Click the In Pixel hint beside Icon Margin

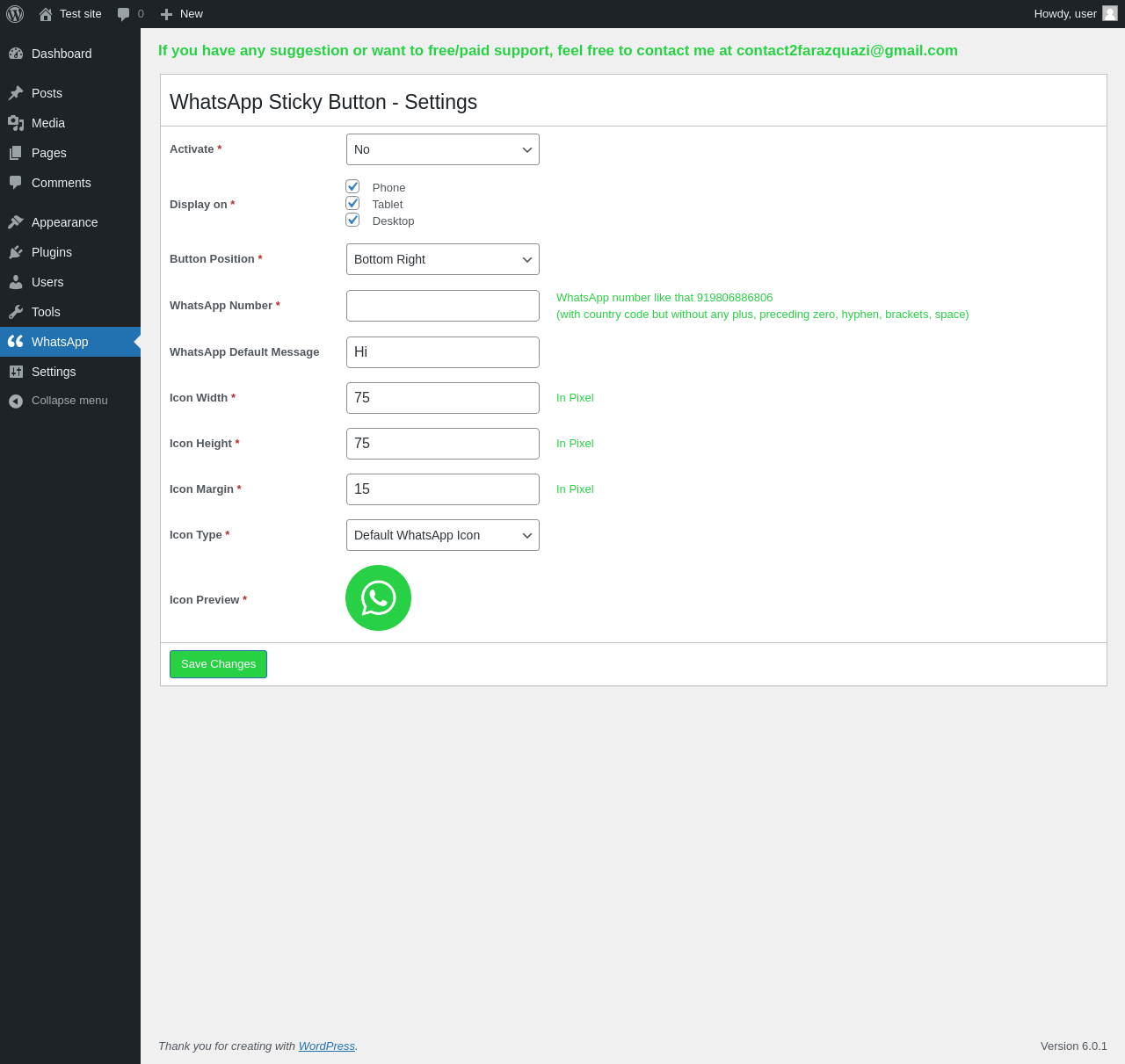tap(575, 489)
